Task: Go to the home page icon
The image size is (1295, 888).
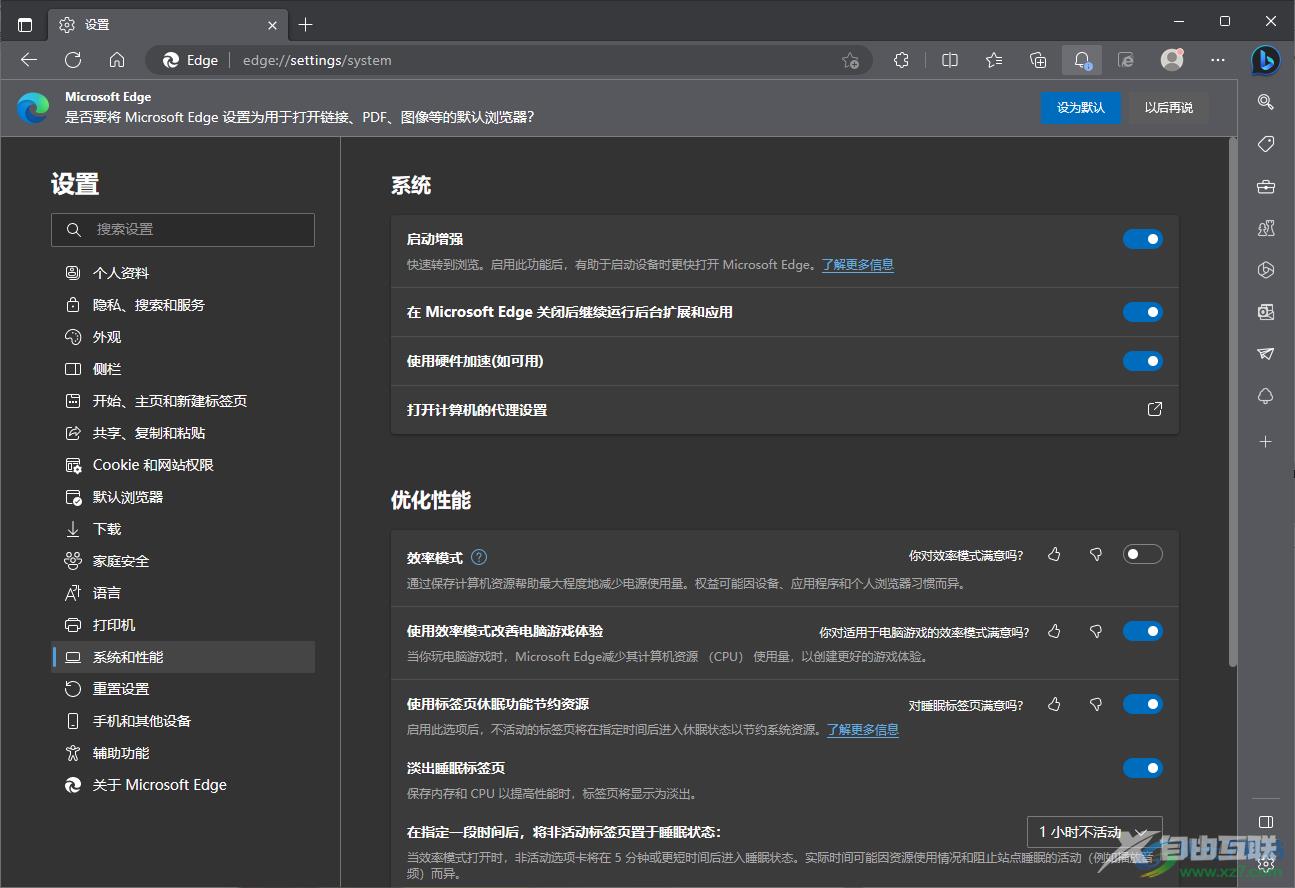Action: [x=117, y=60]
